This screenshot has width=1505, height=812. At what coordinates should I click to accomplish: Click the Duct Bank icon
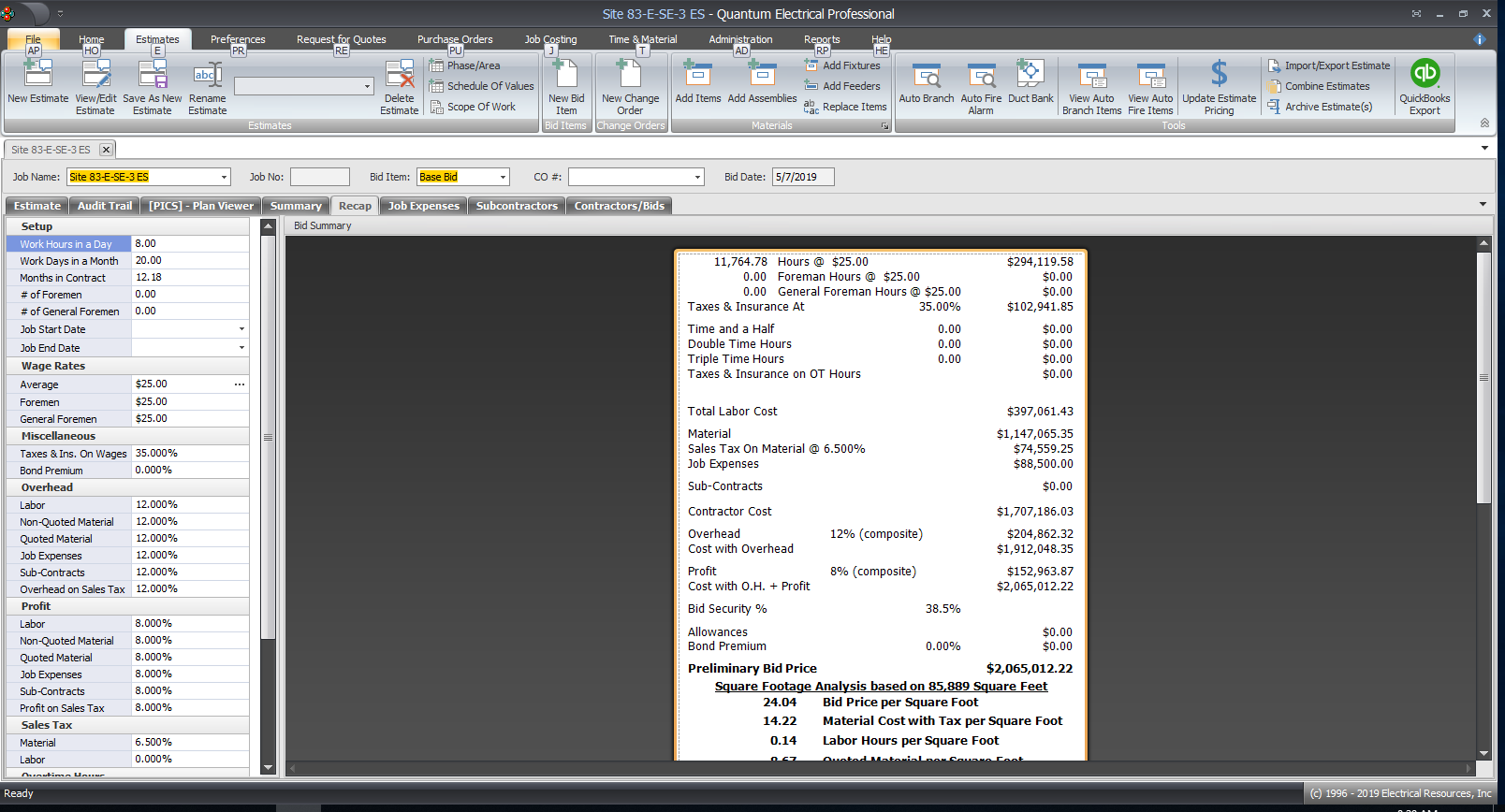pyautogui.click(x=1030, y=75)
